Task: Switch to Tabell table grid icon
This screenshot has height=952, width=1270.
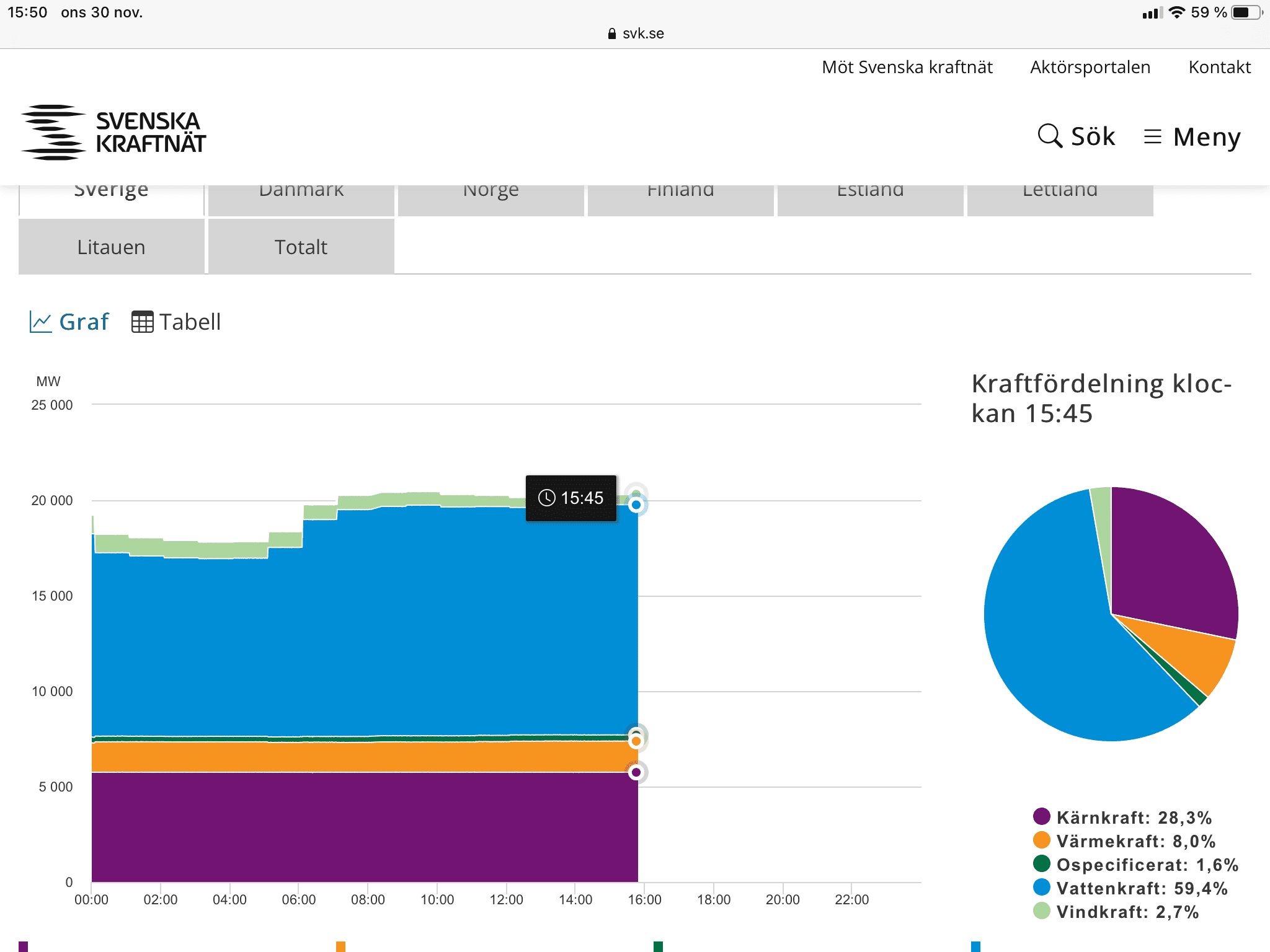Action: [142, 322]
